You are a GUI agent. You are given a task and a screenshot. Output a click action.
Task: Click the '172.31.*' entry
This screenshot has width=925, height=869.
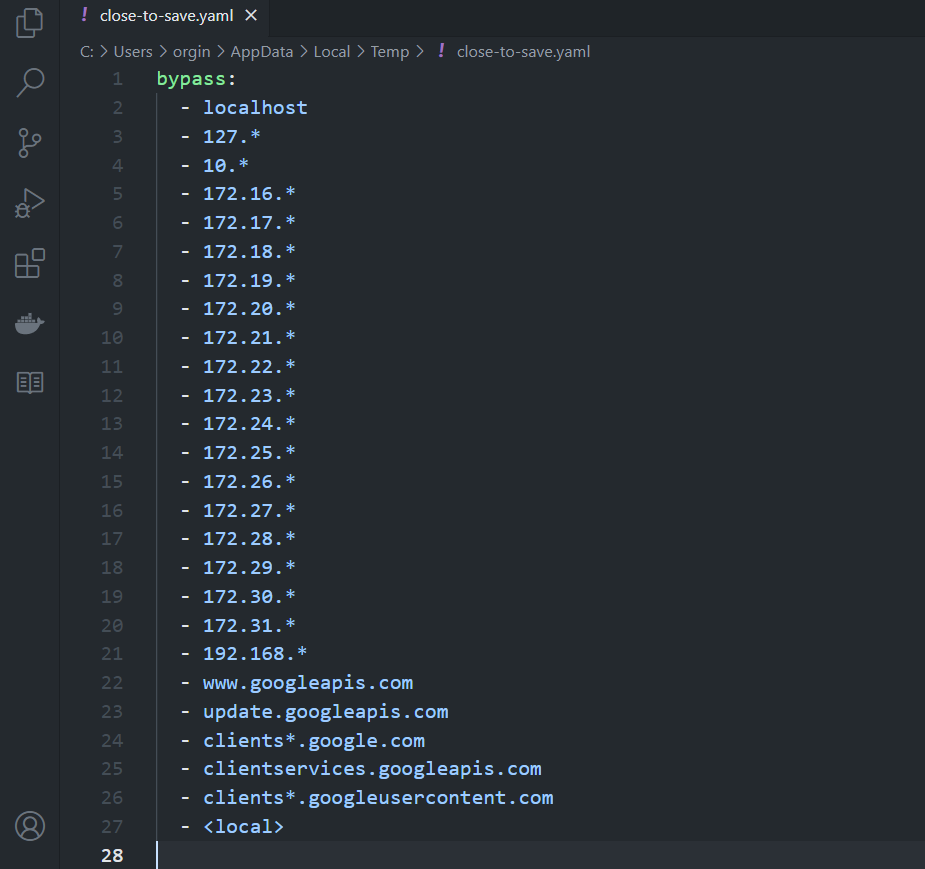point(249,626)
